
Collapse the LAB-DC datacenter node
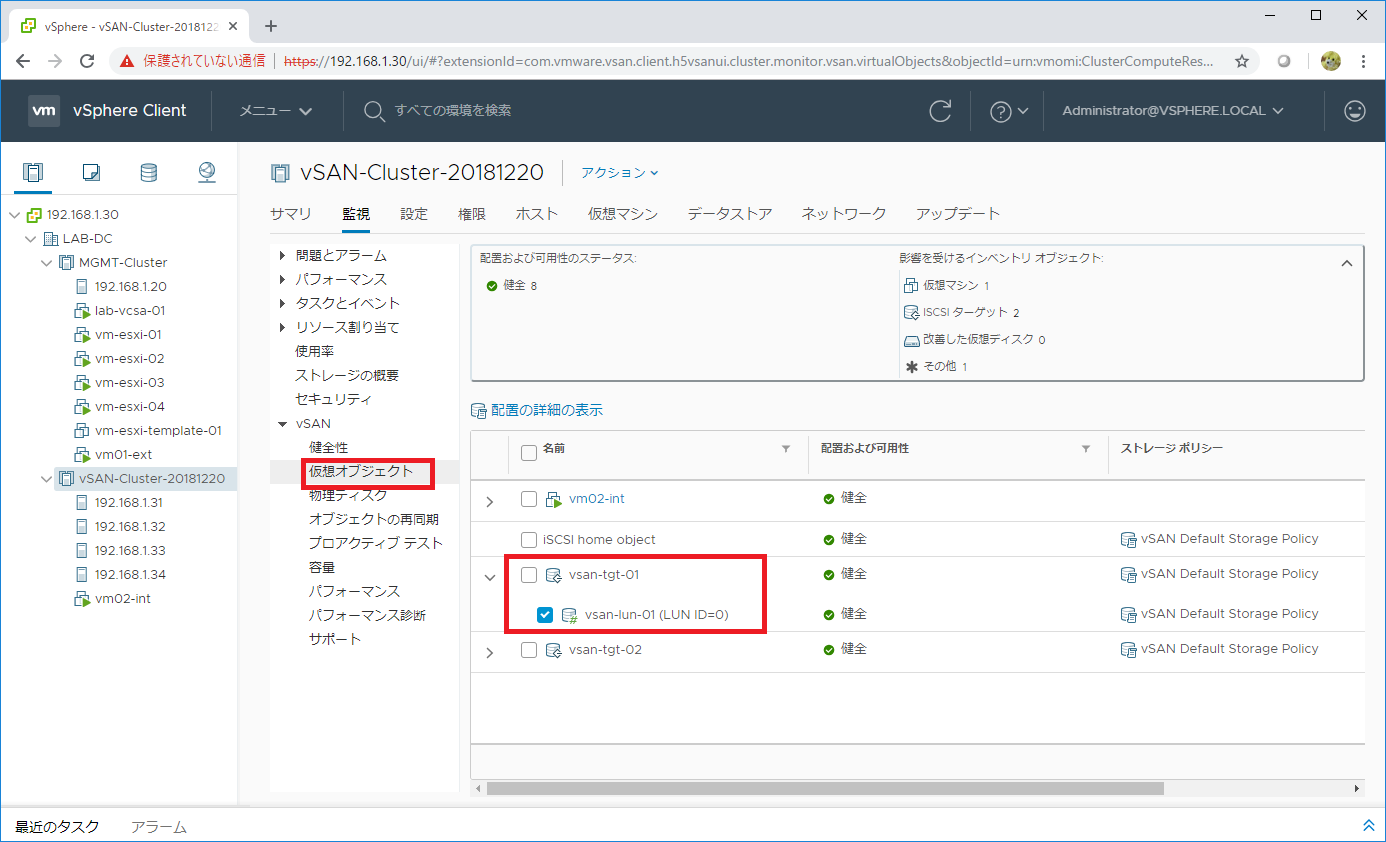(x=30, y=239)
